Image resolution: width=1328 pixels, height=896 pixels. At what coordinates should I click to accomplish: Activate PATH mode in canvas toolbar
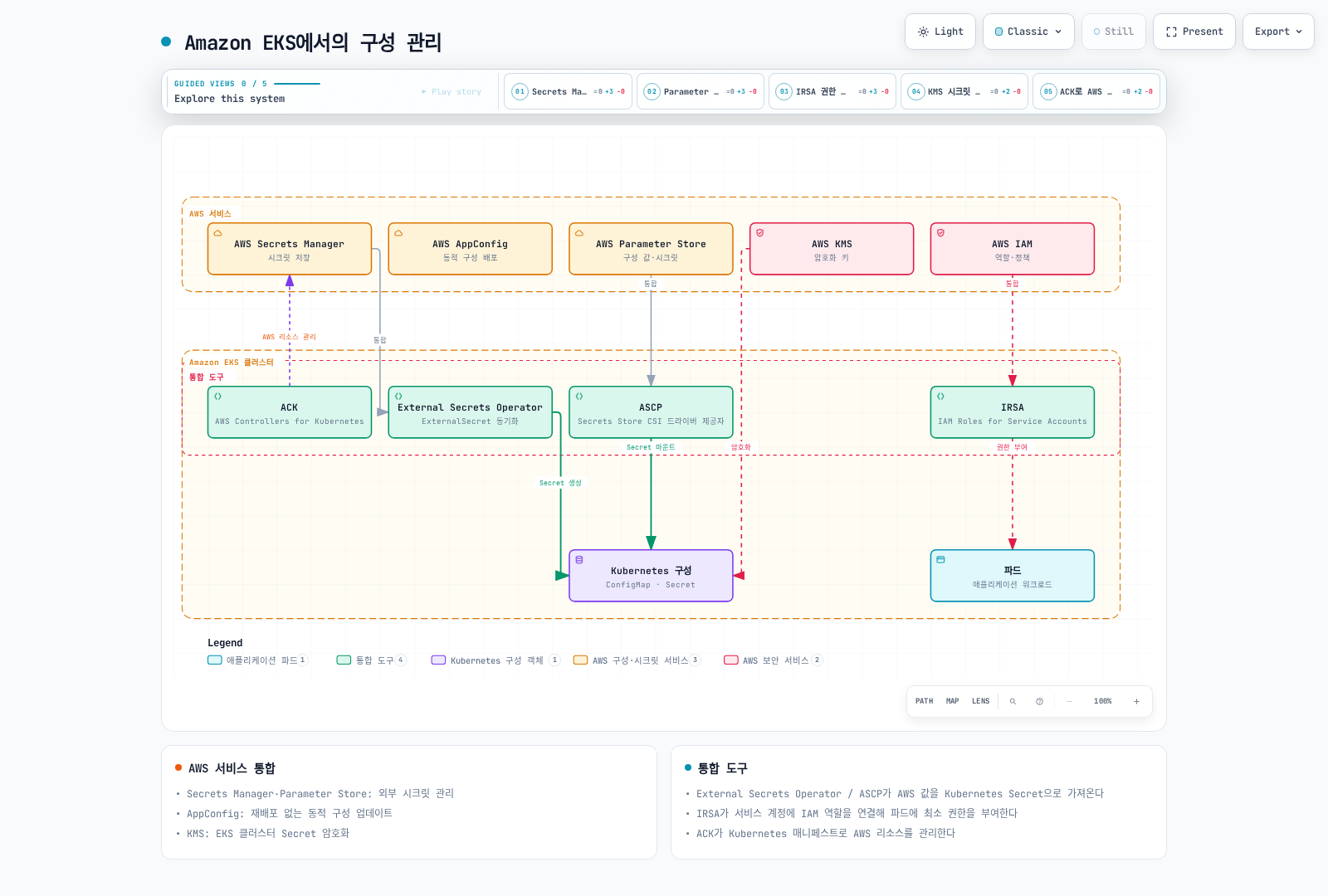click(924, 702)
